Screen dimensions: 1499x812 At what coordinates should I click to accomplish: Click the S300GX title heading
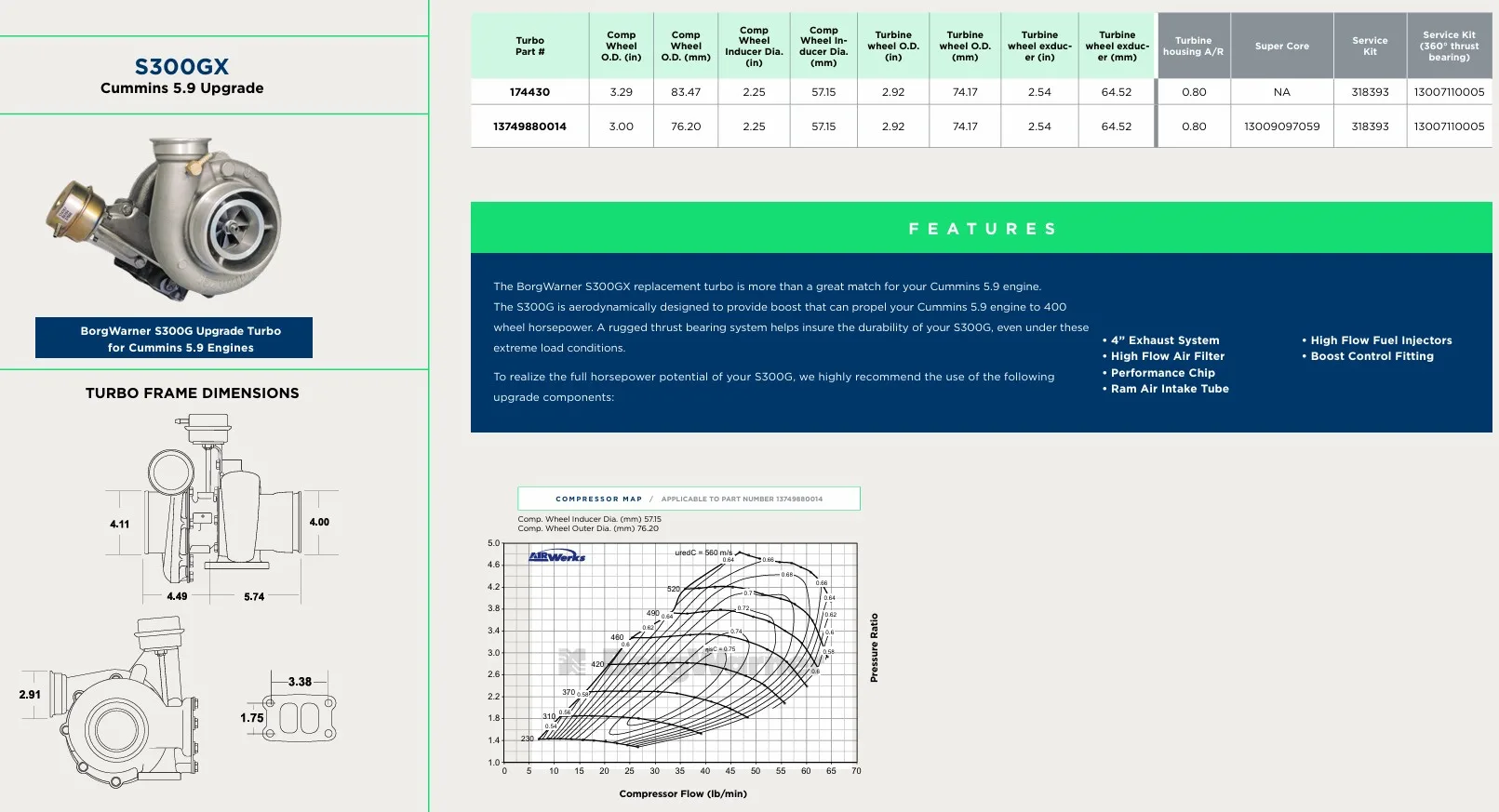pos(181,67)
